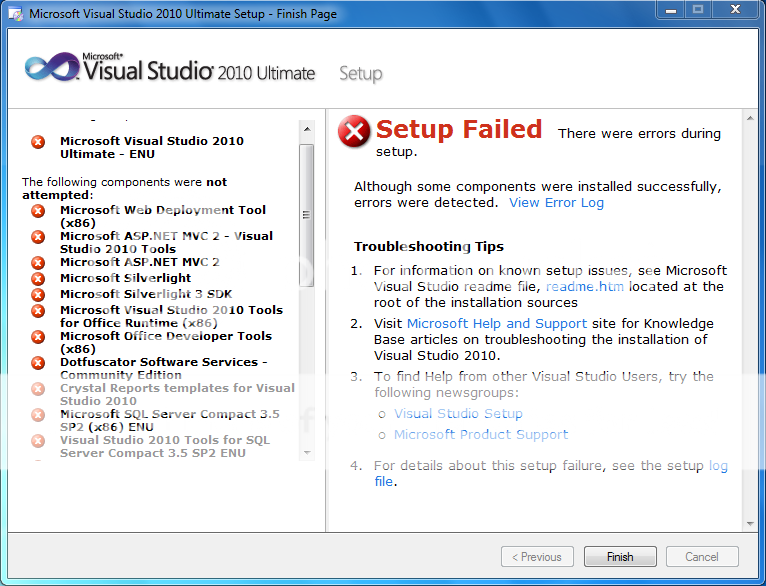Click error icon beside Microsoft Office Developer Tools
Screen dimensions: 766x586
(38, 337)
